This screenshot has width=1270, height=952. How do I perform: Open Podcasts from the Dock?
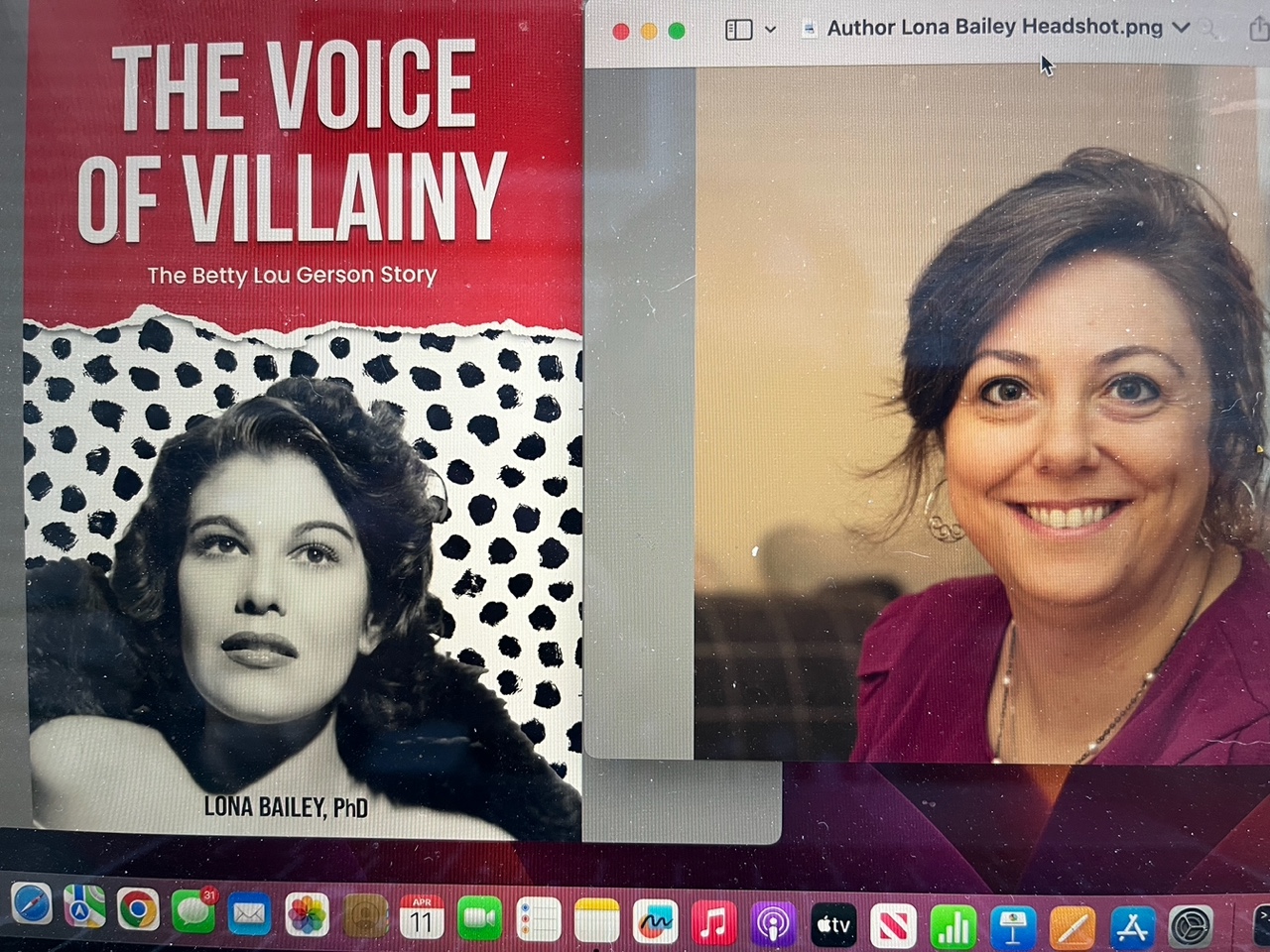click(x=774, y=925)
